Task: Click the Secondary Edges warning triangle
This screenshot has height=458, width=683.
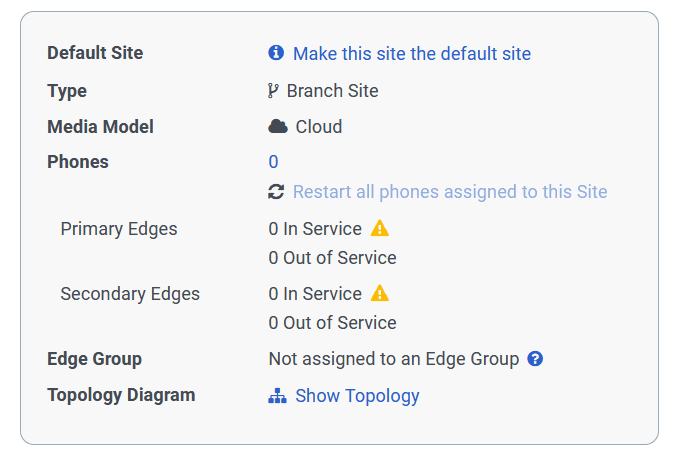Action: tap(380, 293)
